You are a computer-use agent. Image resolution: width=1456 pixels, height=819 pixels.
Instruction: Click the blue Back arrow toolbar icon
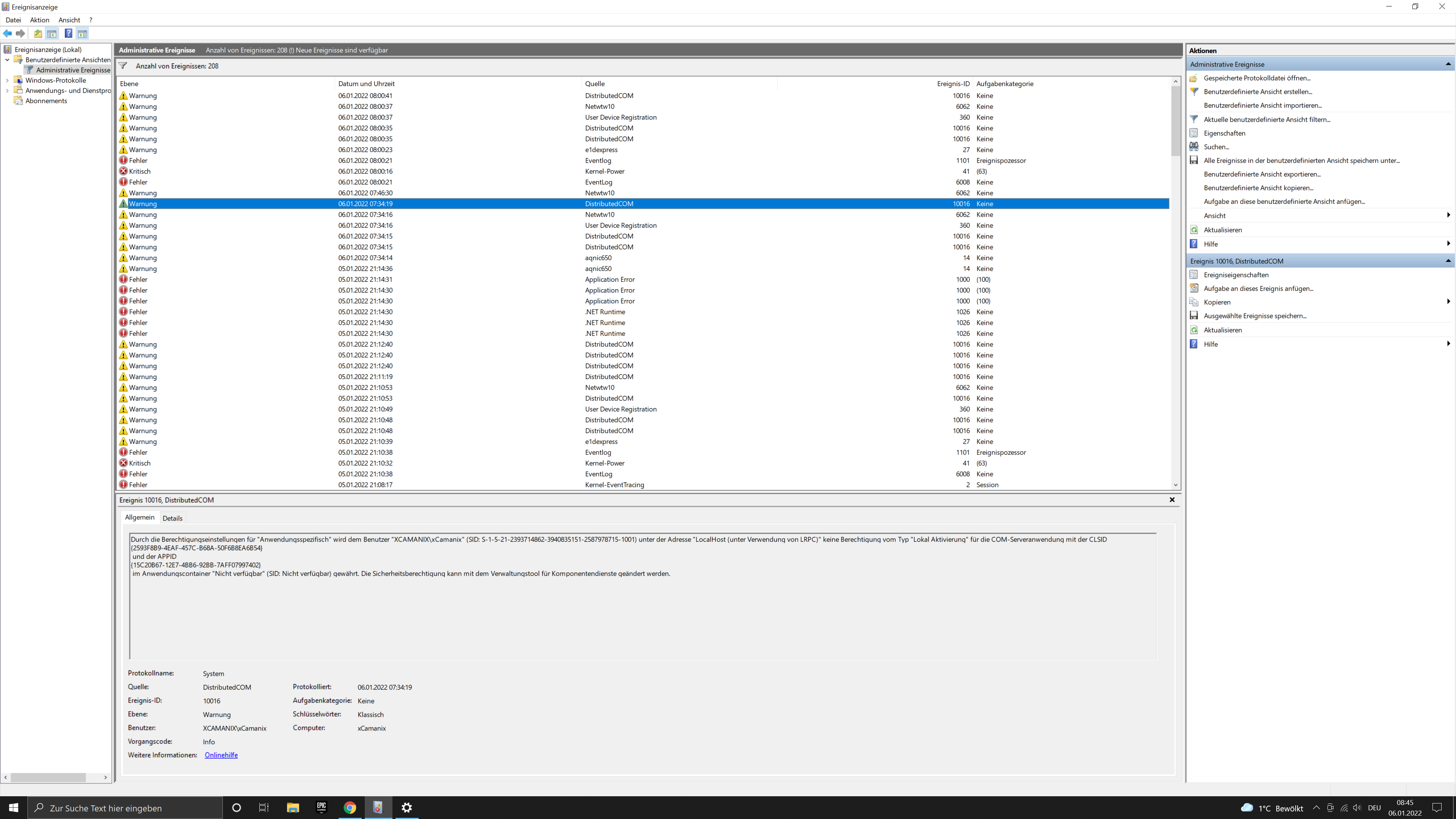click(7, 33)
